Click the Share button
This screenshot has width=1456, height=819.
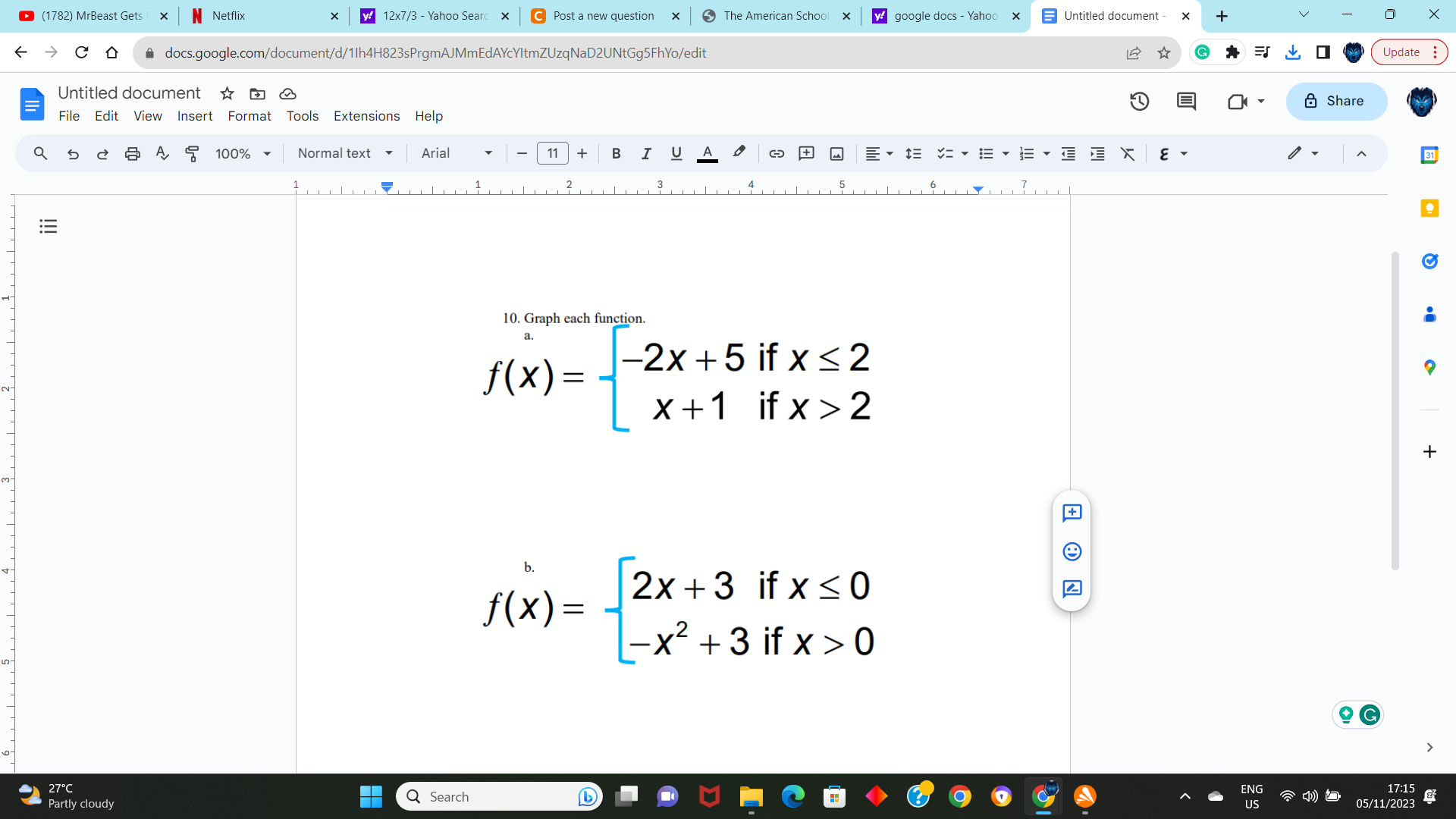point(1336,102)
